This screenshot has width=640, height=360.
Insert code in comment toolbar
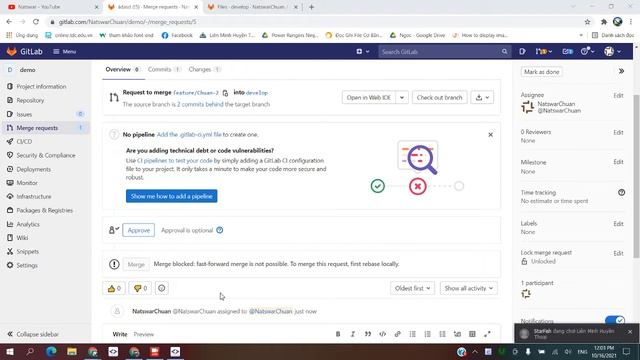[x=382, y=334]
